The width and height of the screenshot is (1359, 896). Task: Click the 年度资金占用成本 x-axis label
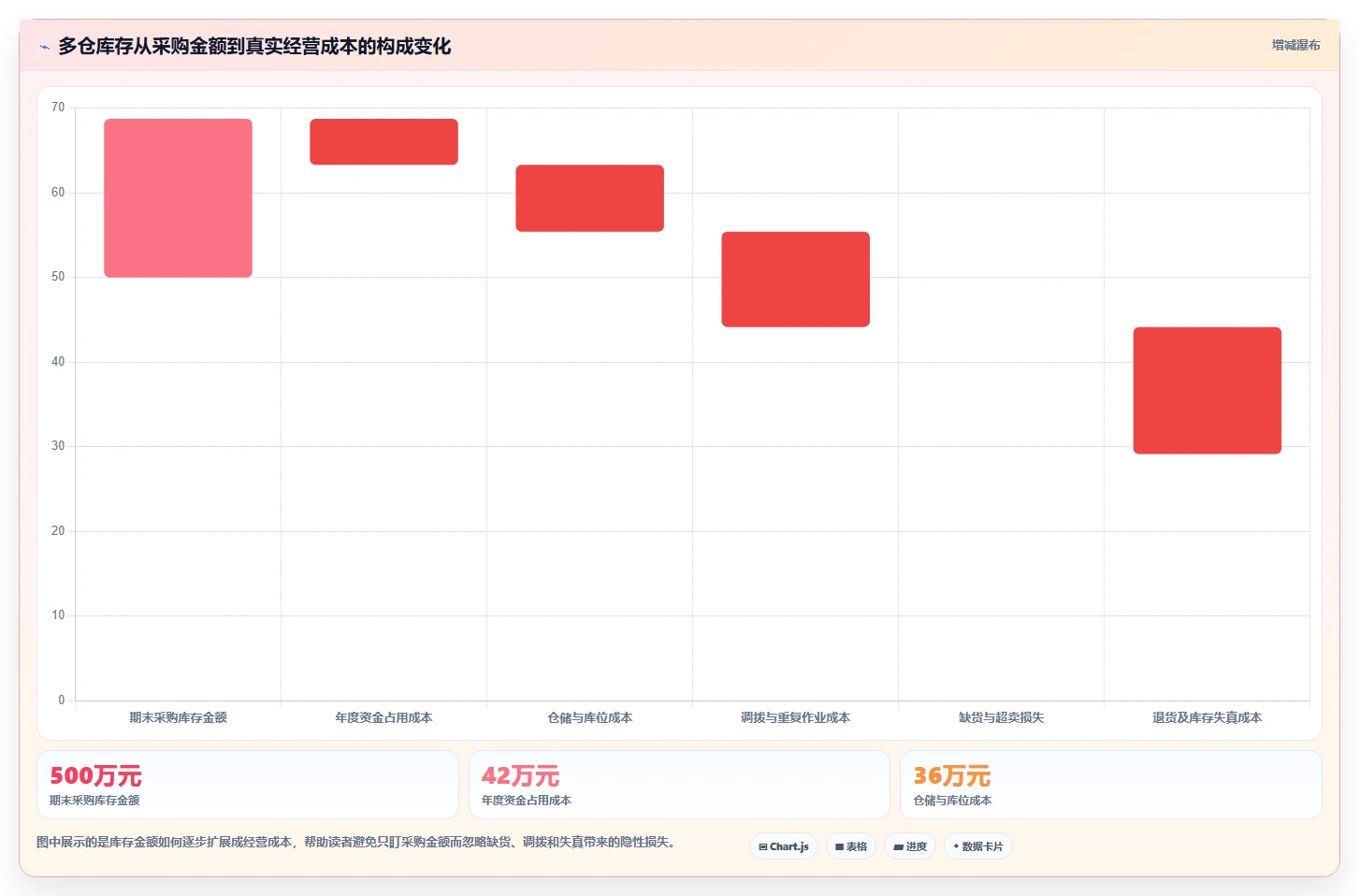pos(383,717)
